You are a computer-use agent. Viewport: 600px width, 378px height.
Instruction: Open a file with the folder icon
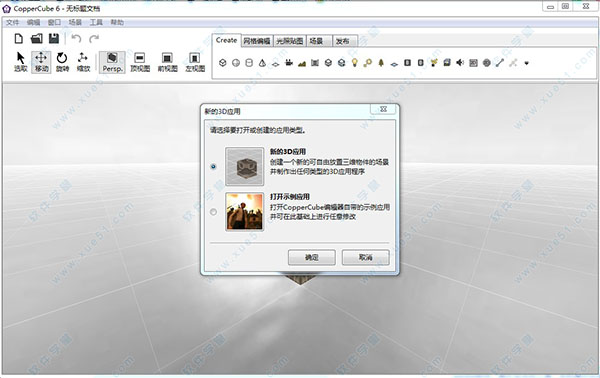click(36, 39)
